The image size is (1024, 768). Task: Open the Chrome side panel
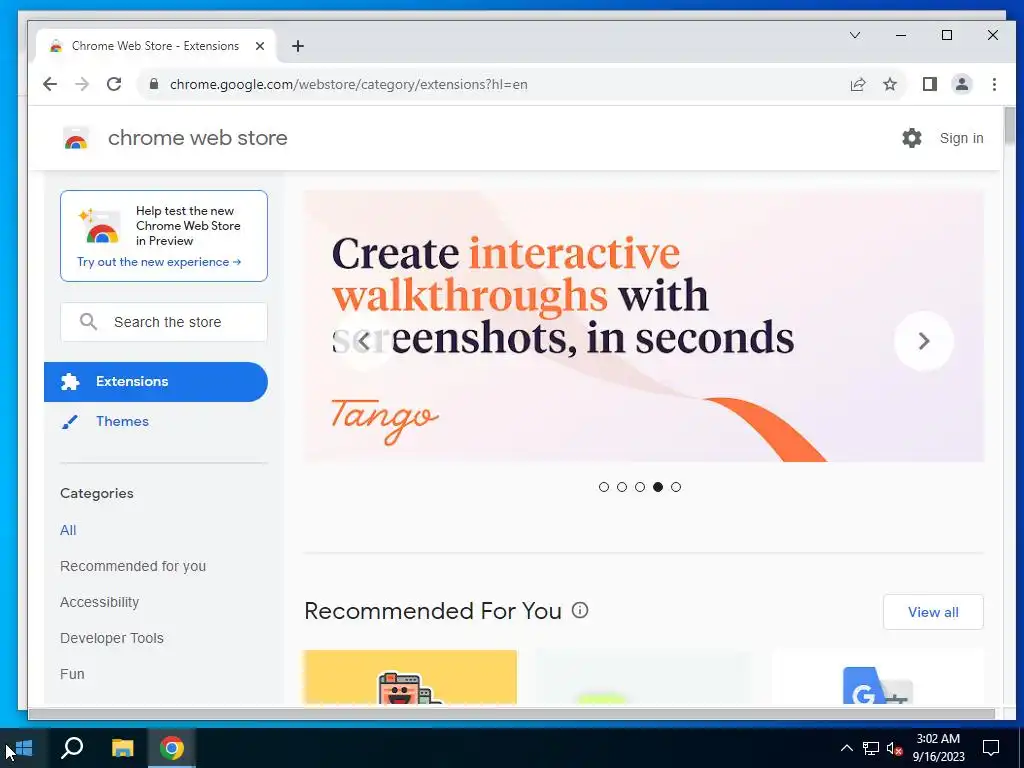(929, 84)
